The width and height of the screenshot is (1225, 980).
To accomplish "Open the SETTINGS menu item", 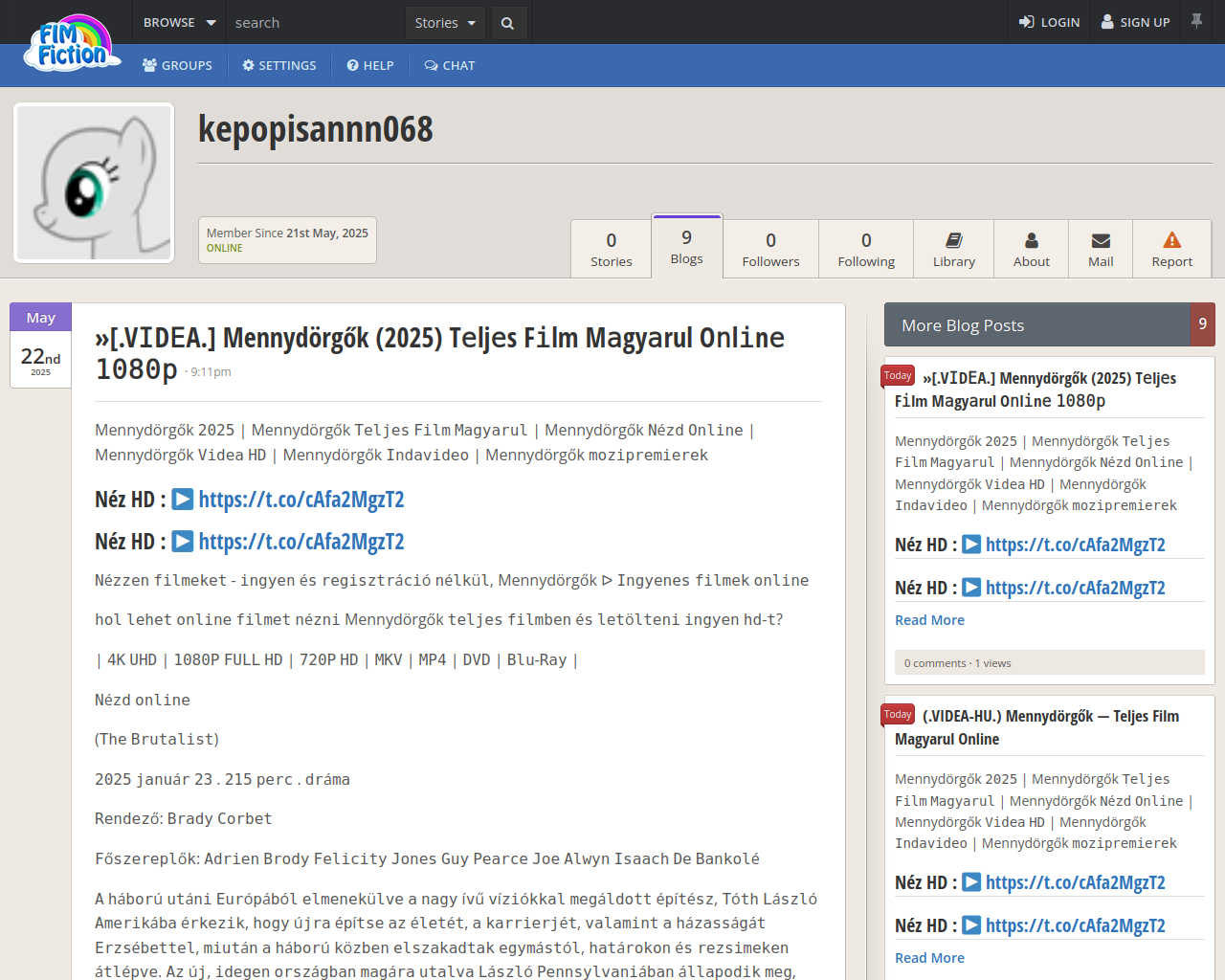I will [x=278, y=65].
